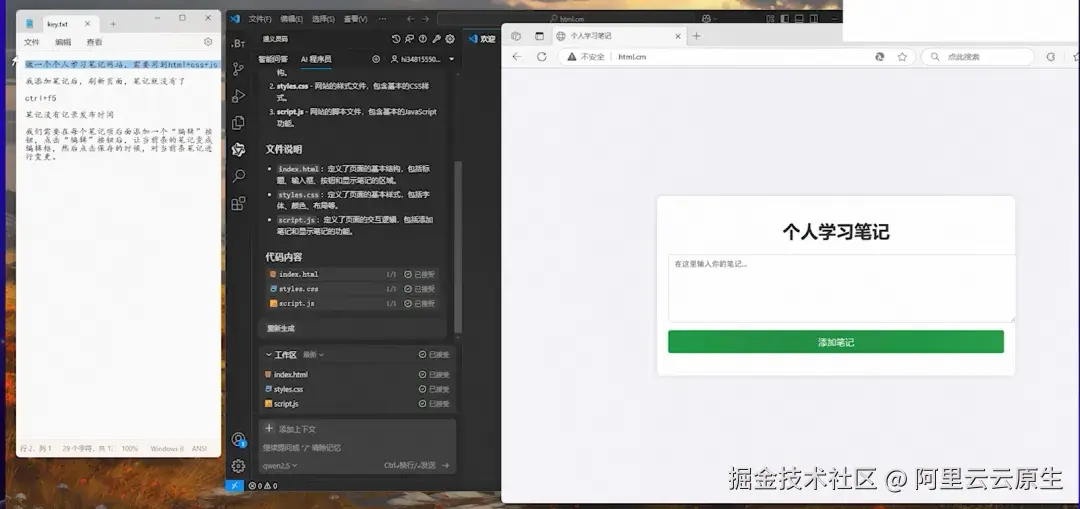Open Explorer files icon in activity bar
This screenshot has height=509, width=1080.
(x=238, y=123)
